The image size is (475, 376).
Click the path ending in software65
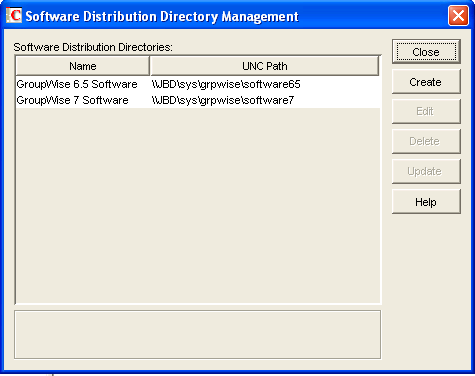226,84
